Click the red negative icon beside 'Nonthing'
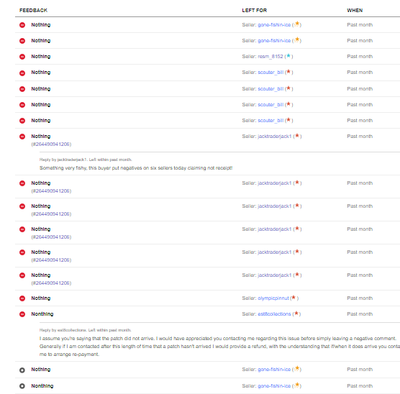Image resolution: width=400 pixels, height=394 pixels. (x=22, y=314)
